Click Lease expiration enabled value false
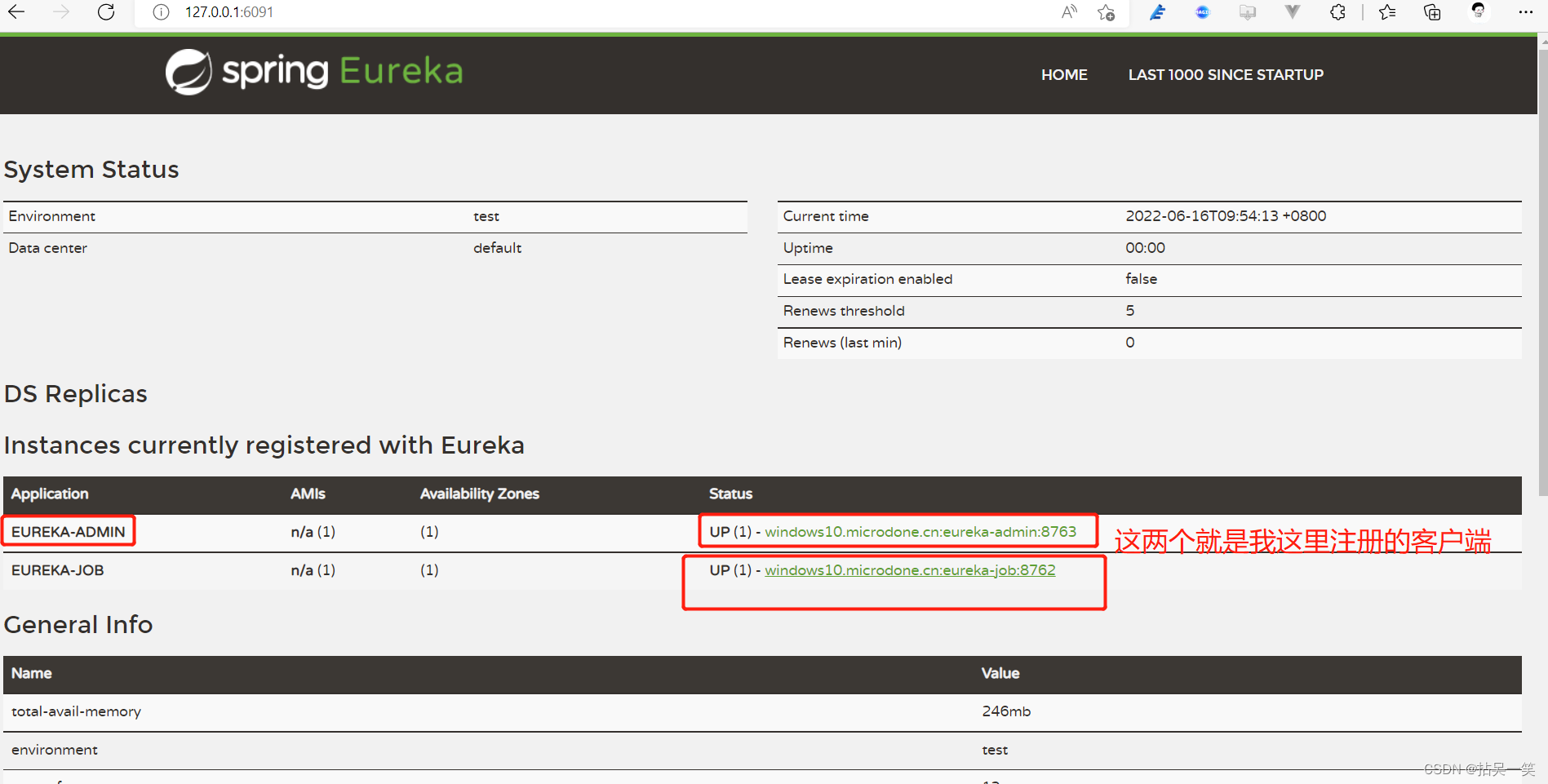Screen dimensions: 1548x784 click(1141, 279)
